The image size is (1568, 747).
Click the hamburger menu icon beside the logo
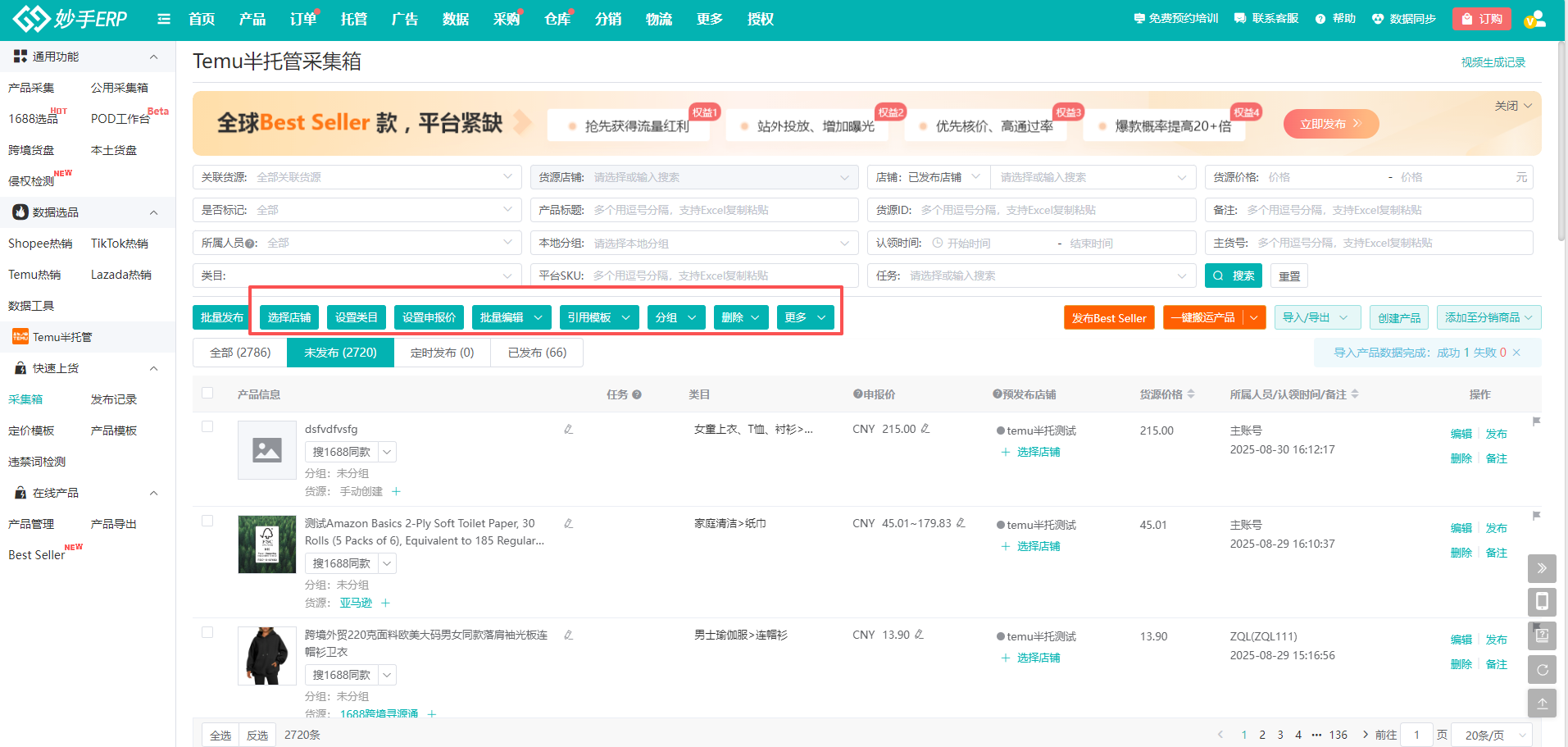(164, 19)
